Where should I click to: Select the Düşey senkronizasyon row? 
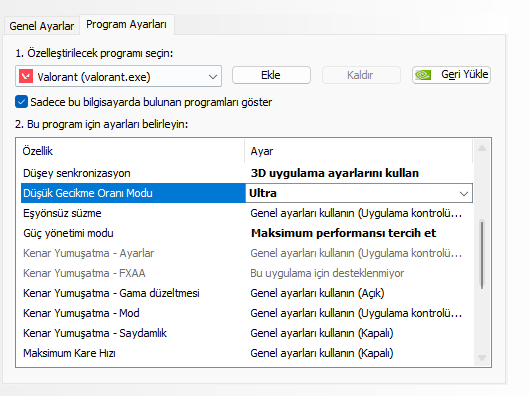pos(247,173)
